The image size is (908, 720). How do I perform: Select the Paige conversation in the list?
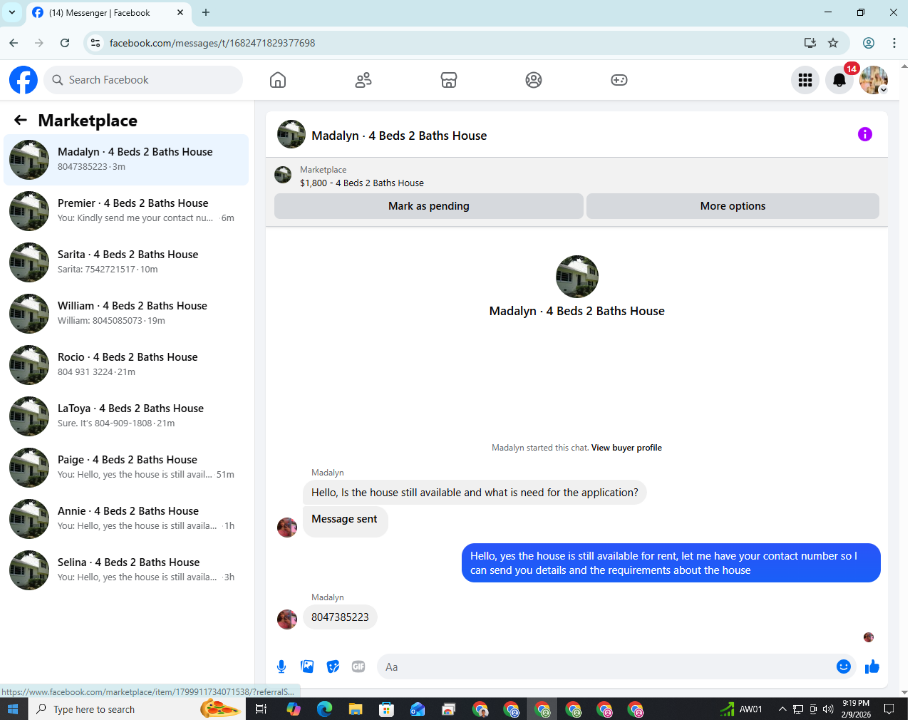126,467
